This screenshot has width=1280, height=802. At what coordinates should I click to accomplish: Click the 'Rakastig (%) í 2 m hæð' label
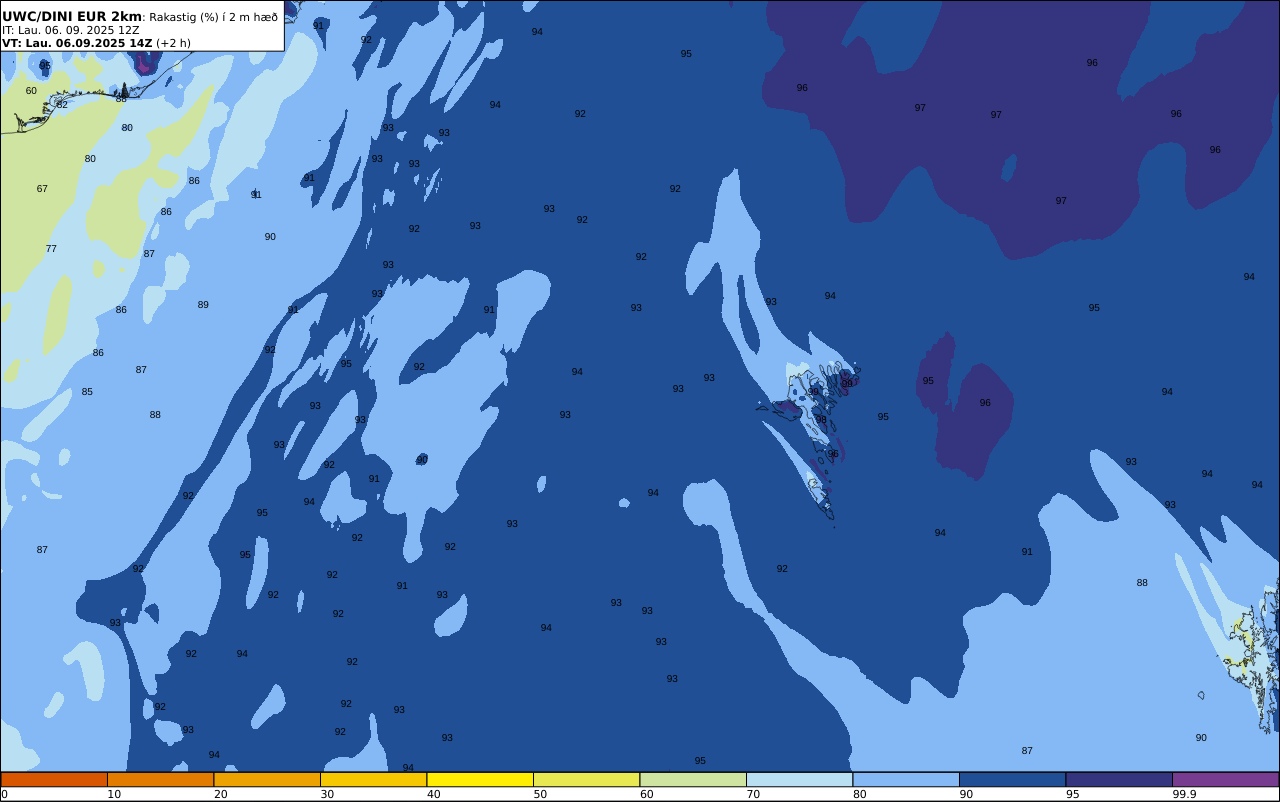[214, 17]
